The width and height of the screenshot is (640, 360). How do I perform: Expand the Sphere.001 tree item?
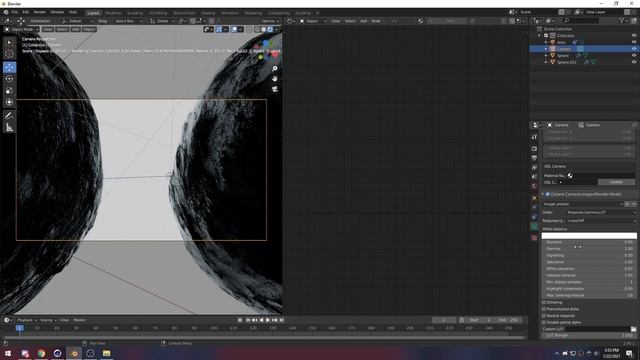pyautogui.click(x=546, y=62)
